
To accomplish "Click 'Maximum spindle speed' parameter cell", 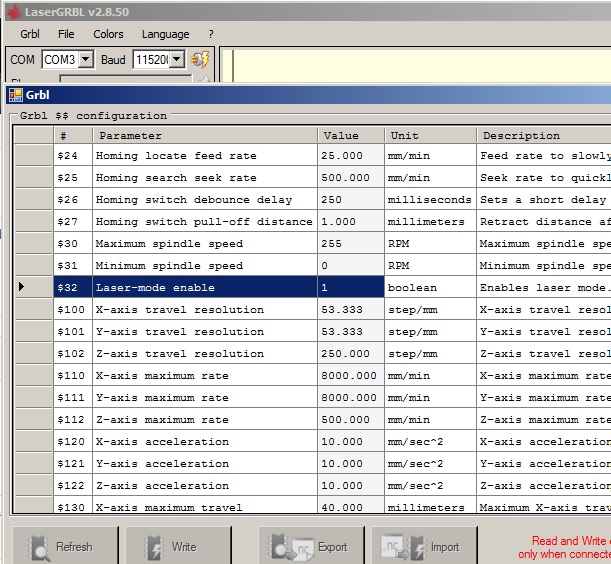I will pyautogui.click(x=205, y=244).
